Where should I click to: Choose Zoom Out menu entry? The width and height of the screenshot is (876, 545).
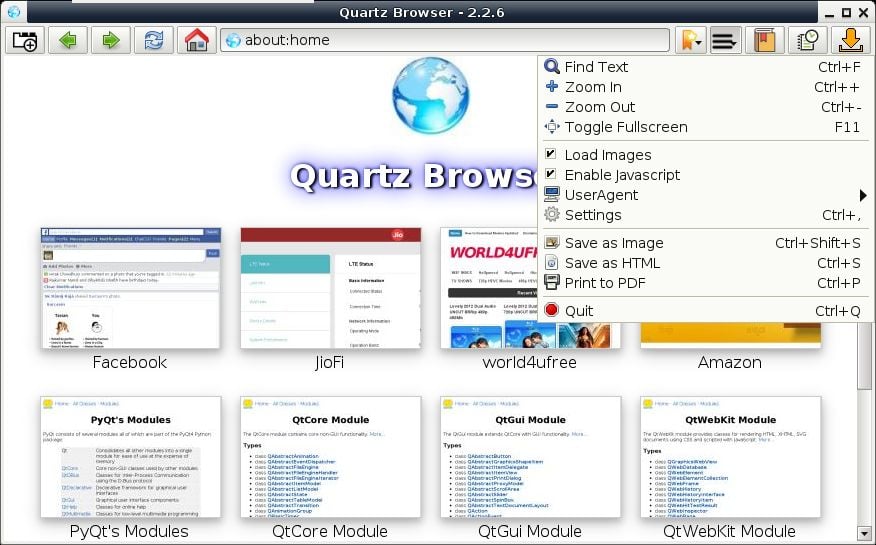click(x=706, y=107)
